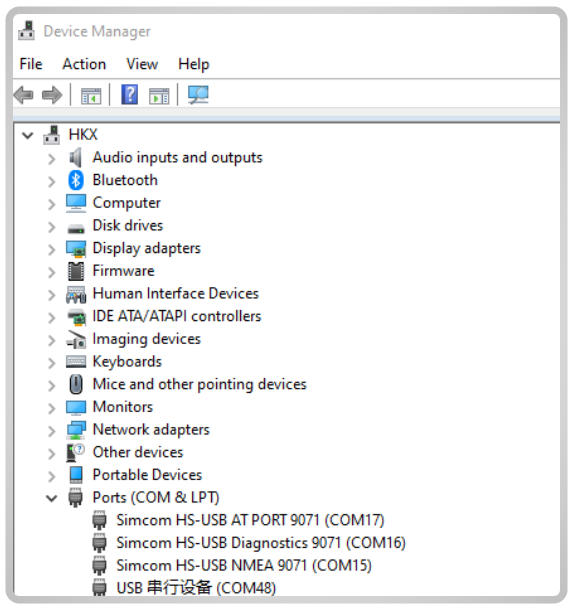Select Simcom HS-USB NMEA 9071 (COM15)
572x610 pixels.
point(244,565)
